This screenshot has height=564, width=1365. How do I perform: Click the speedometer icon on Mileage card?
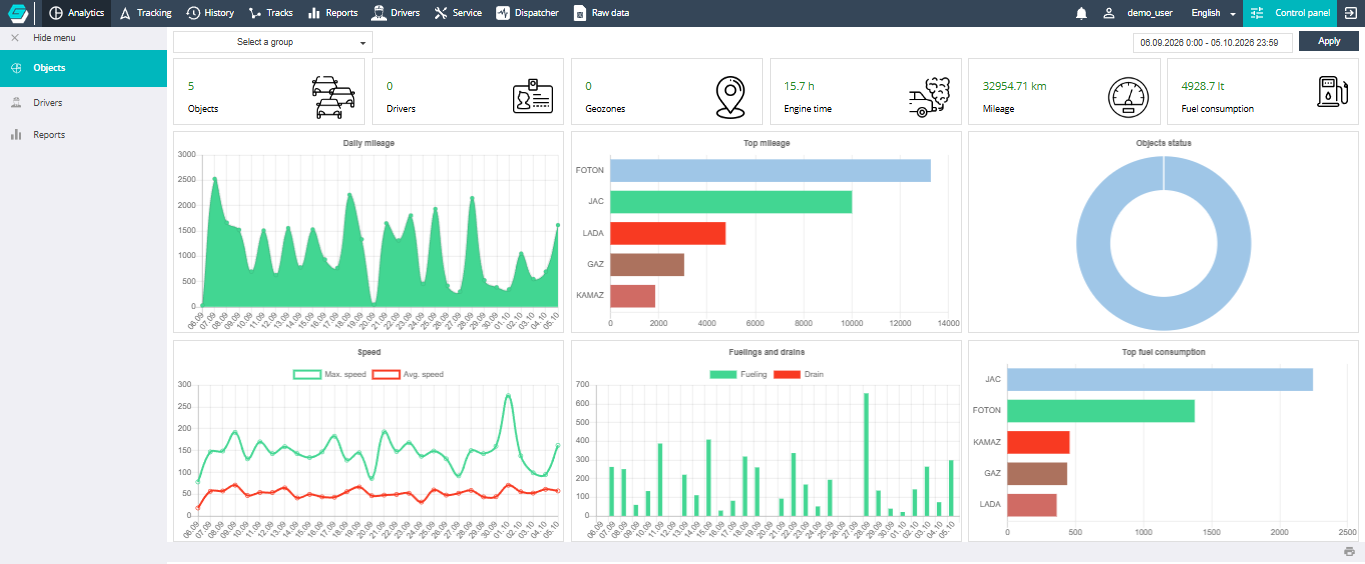1130,97
